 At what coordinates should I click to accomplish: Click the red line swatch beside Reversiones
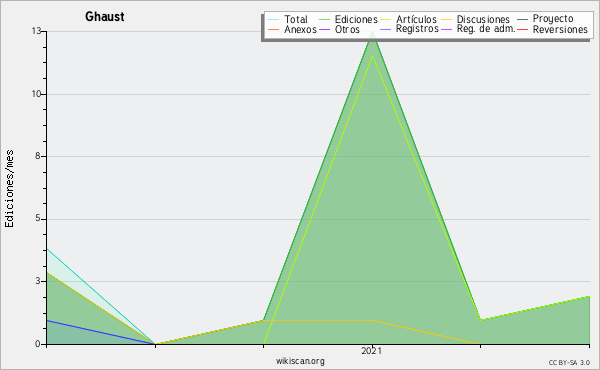pyautogui.click(x=523, y=29)
